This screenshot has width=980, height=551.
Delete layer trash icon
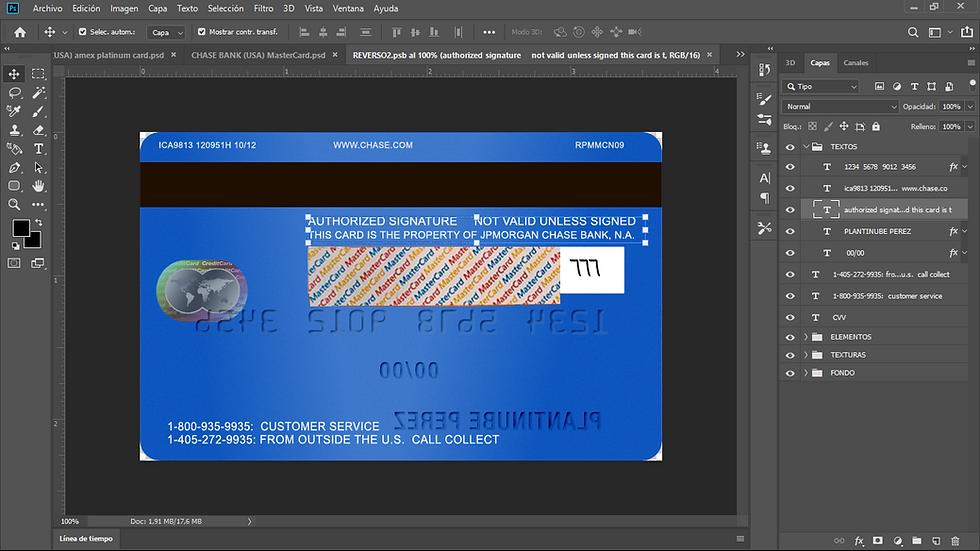[955, 541]
